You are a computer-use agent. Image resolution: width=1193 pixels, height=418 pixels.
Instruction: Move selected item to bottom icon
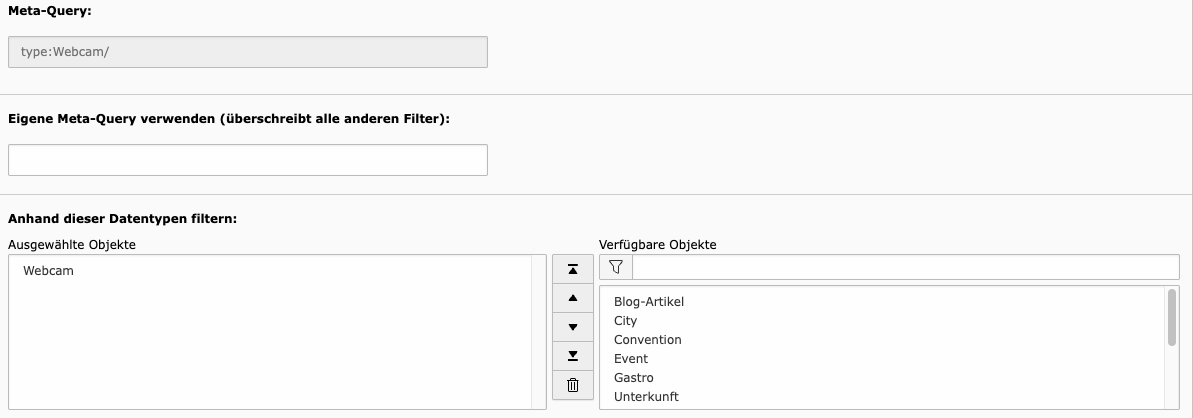pos(573,356)
